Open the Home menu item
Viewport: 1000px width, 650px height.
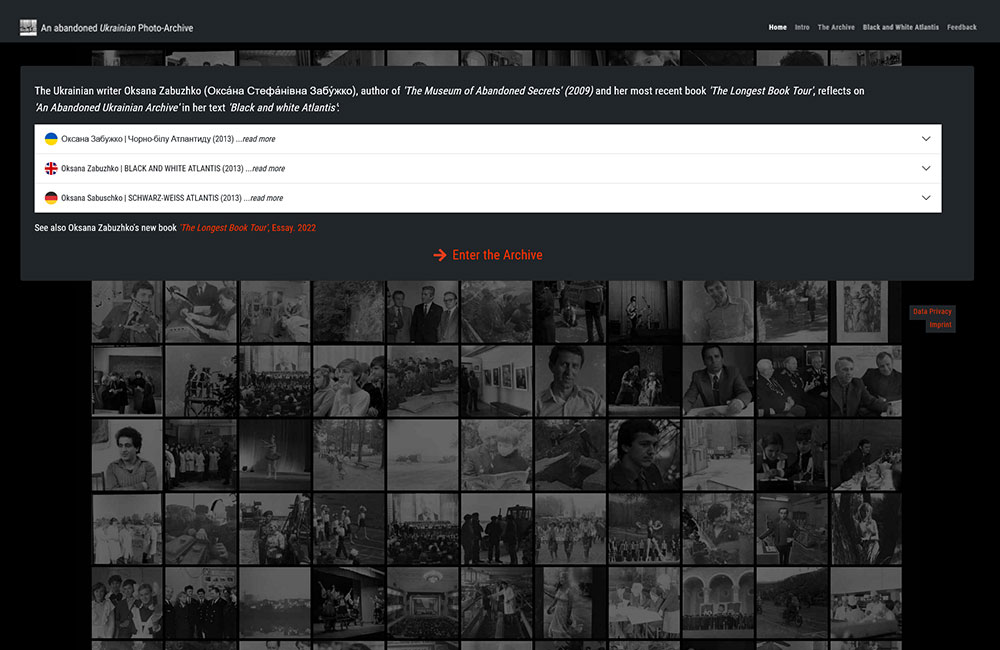(777, 28)
